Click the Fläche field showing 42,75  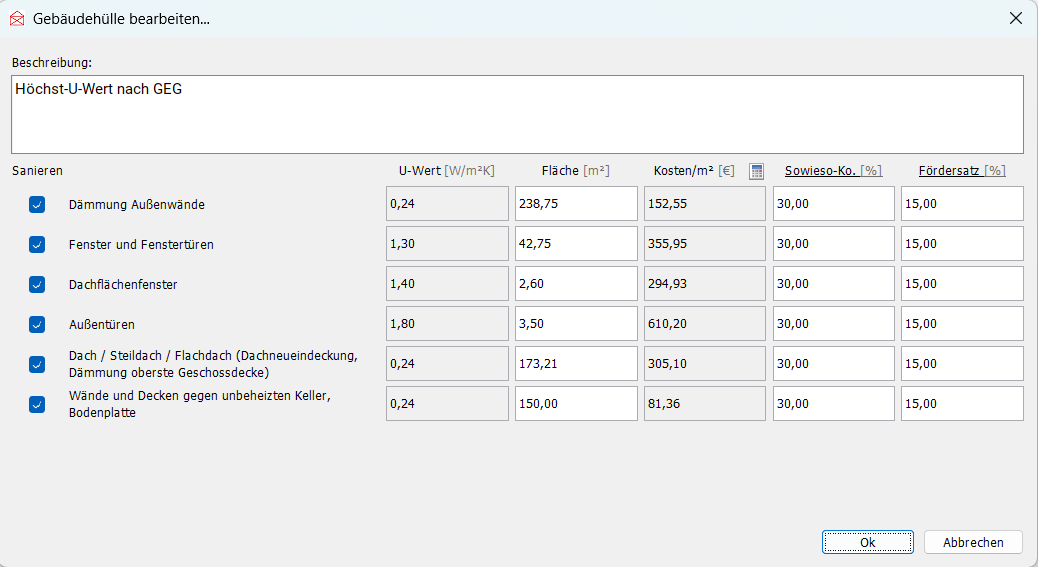(x=576, y=244)
